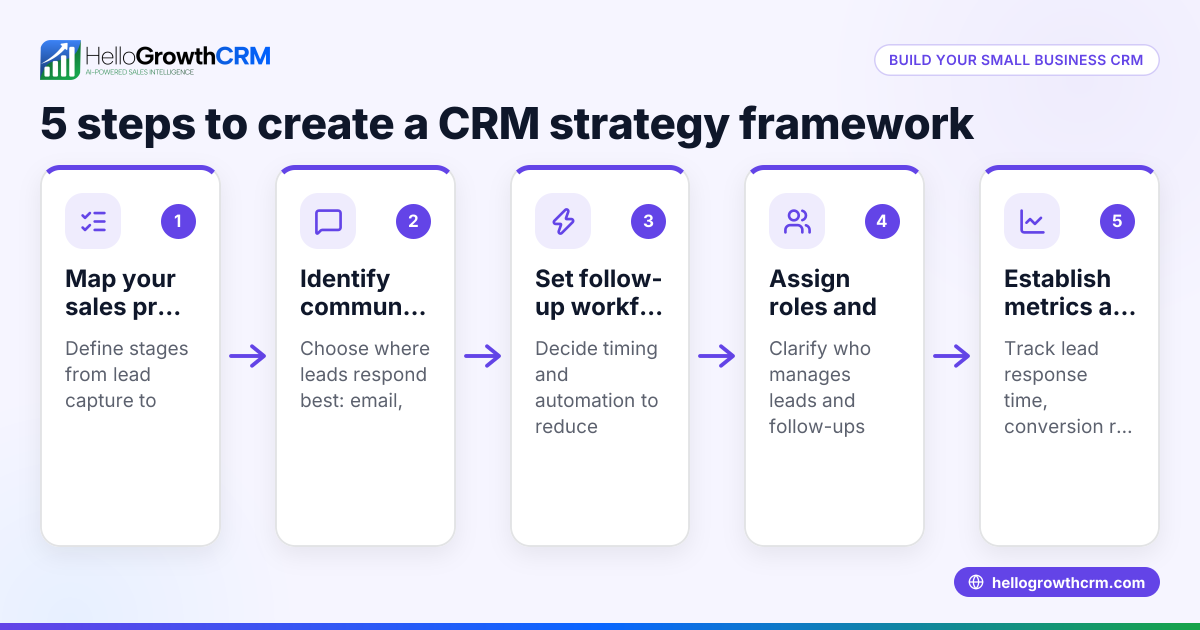Click the line chart icon on Establish metrics card

[1032, 221]
